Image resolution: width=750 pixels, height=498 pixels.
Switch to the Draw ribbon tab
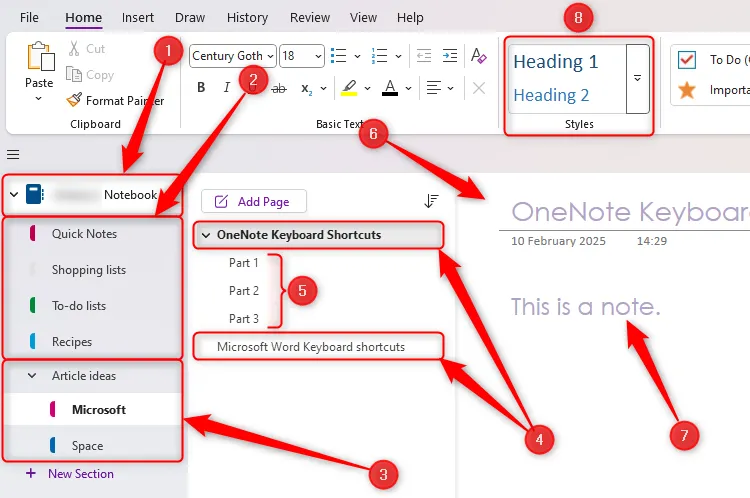coord(190,18)
